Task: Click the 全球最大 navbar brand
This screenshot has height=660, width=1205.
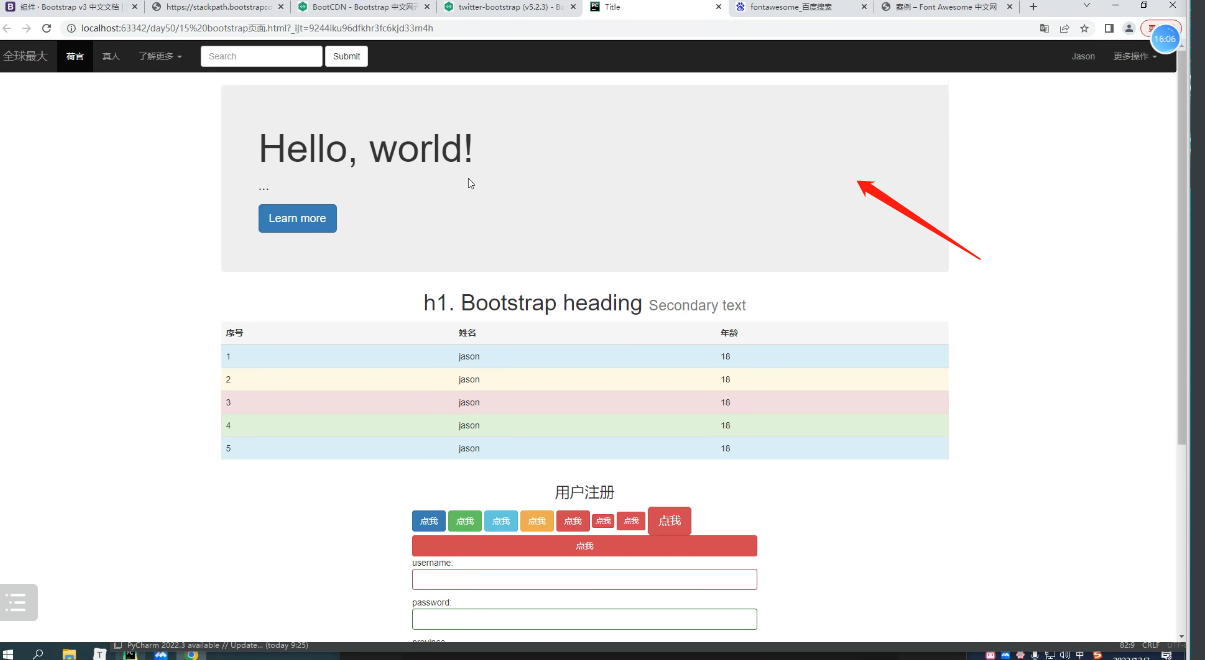Action: (25, 56)
